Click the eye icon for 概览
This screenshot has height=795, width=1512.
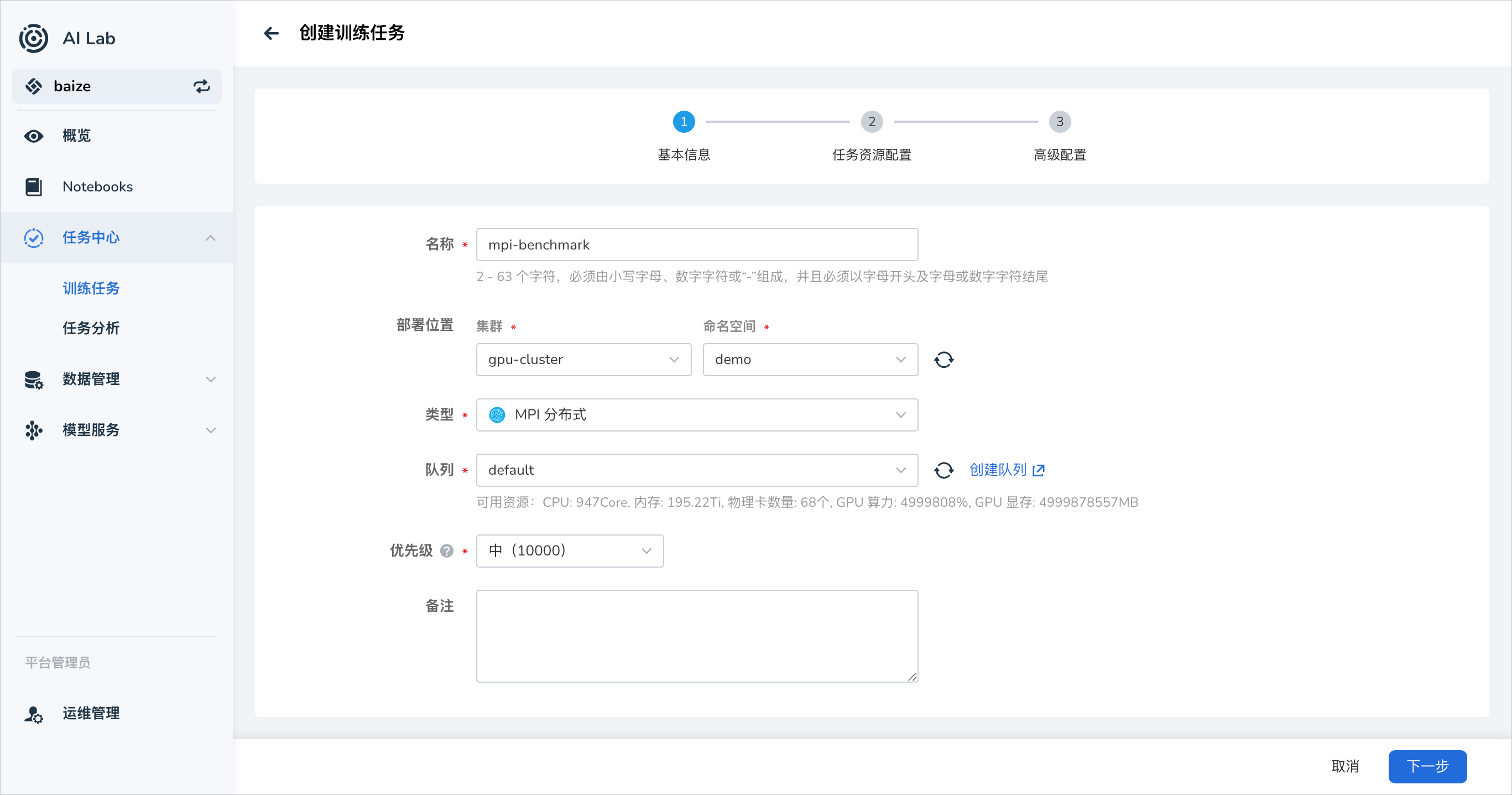(33, 136)
